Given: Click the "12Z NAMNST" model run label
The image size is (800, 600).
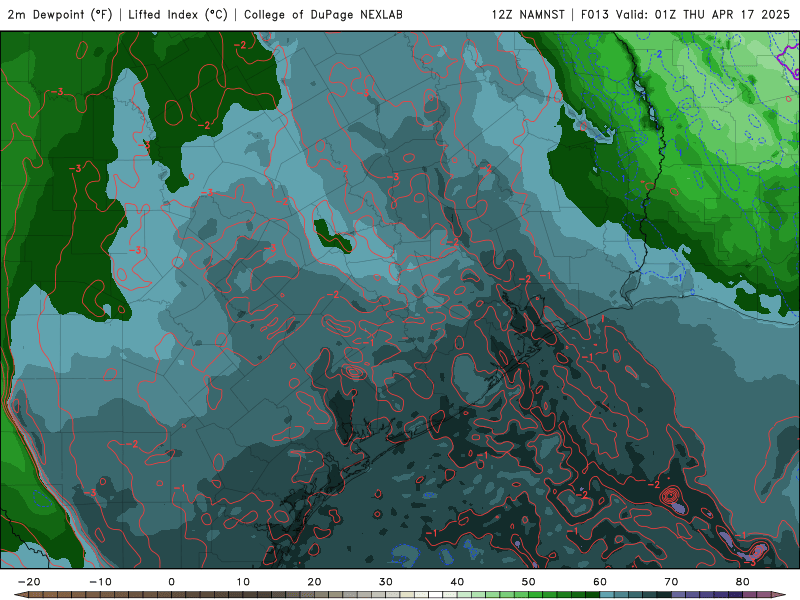Looking at the screenshot, I should [x=528, y=14].
